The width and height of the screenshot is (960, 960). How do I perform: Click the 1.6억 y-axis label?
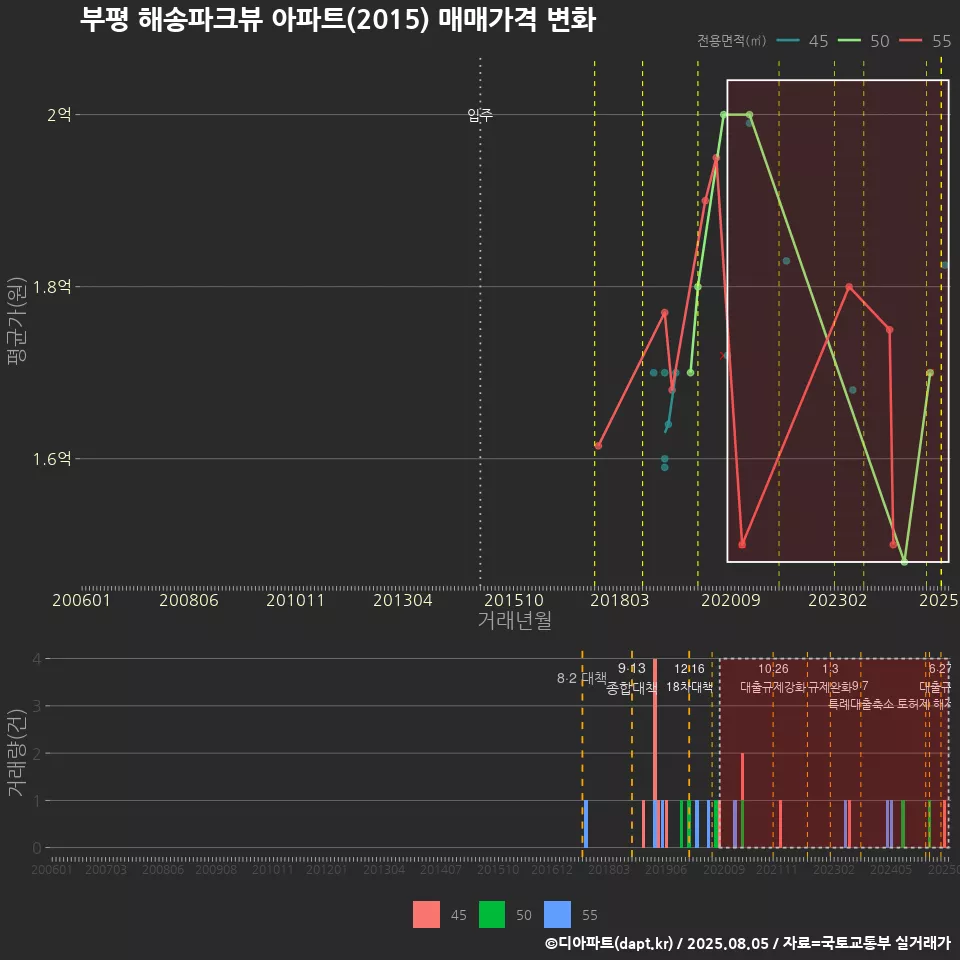(52, 459)
